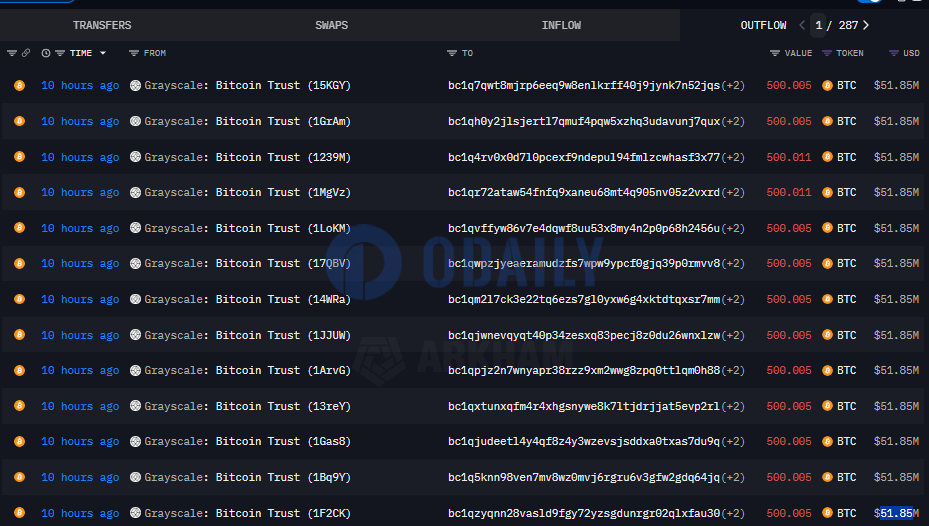Expand (+2) recipients in 15KGY row
Image resolution: width=929 pixels, height=526 pixels.
click(x=733, y=85)
